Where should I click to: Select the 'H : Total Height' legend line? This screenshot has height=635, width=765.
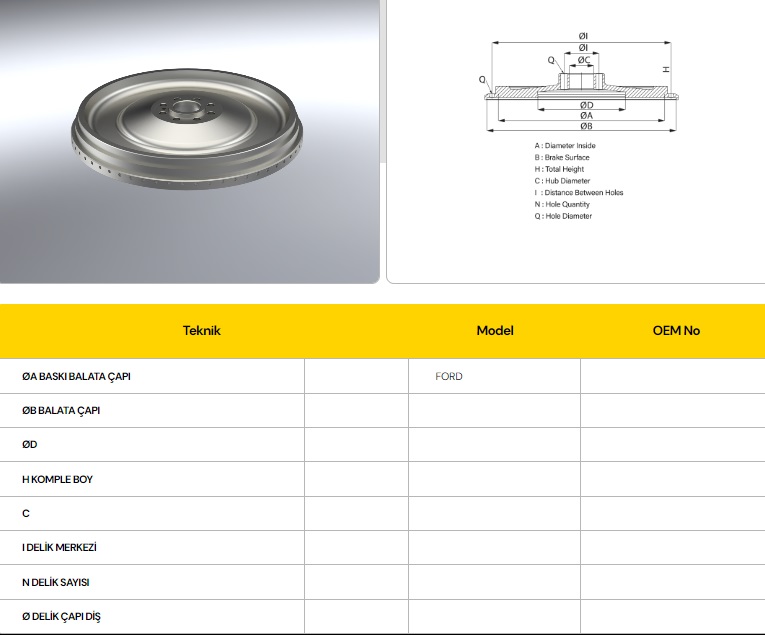[559, 169]
